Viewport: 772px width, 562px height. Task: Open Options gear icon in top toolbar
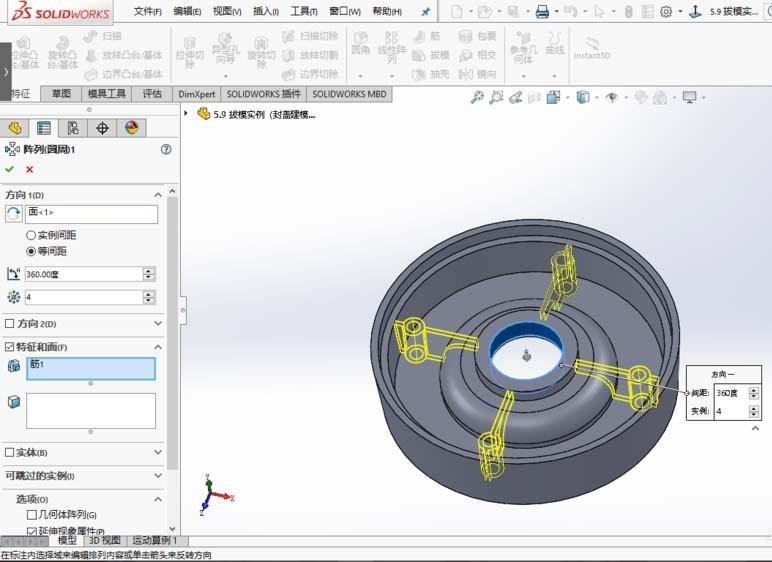pyautogui.click(x=666, y=11)
